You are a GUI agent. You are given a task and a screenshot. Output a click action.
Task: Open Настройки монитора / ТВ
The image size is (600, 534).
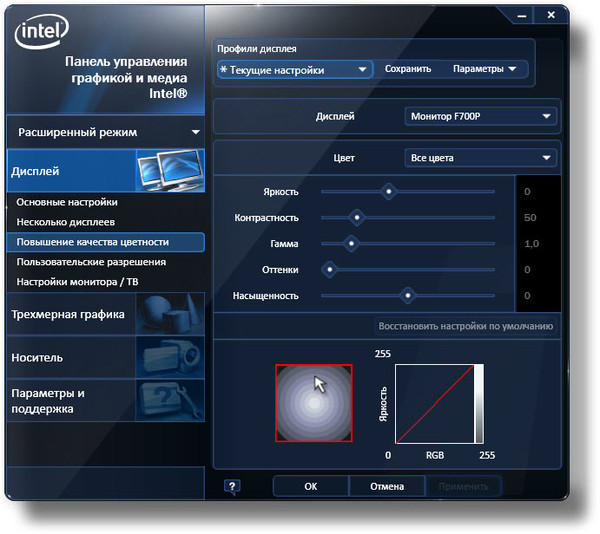[77, 282]
